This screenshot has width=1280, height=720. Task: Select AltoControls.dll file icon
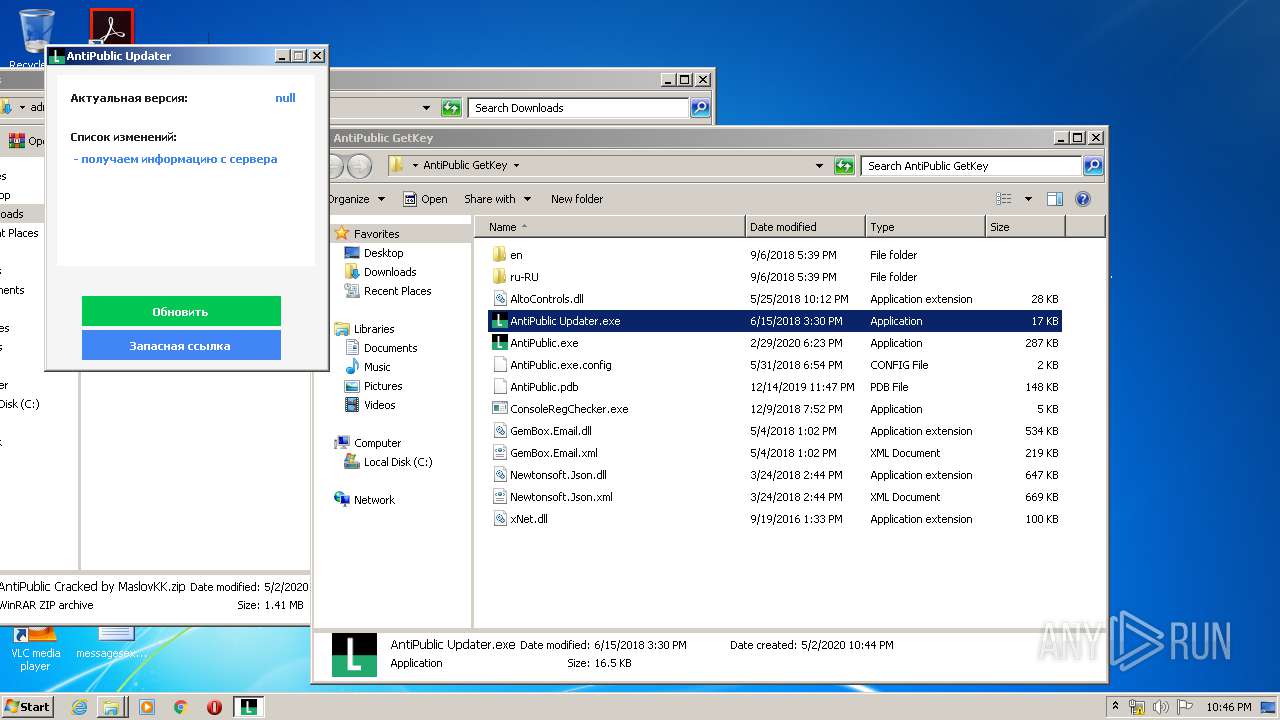(x=501, y=299)
